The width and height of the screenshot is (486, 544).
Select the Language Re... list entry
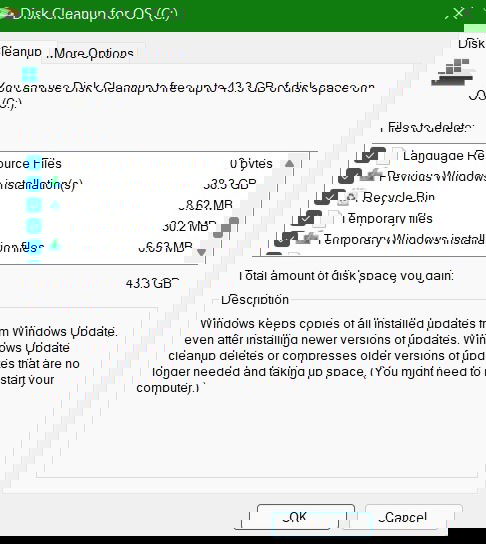coord(444,155)
